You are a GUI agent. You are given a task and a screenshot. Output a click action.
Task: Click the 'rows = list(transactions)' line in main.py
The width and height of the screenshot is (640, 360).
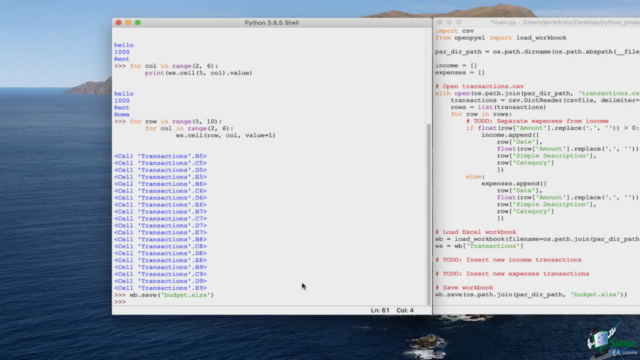[498, 107]
